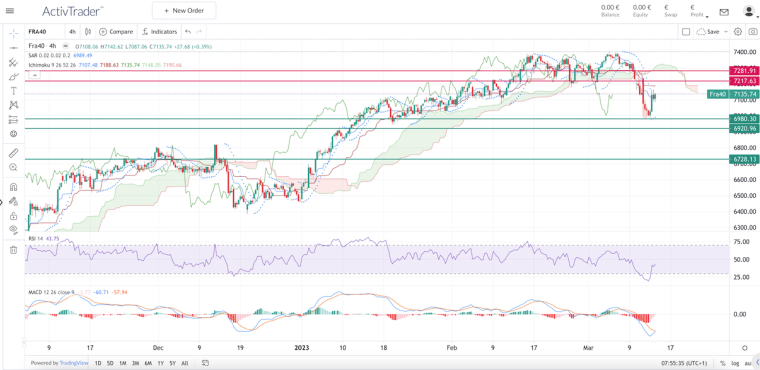Screen dimensions: 760x370
Task: Select the 1D date range
Action: [x=98, y=363]
